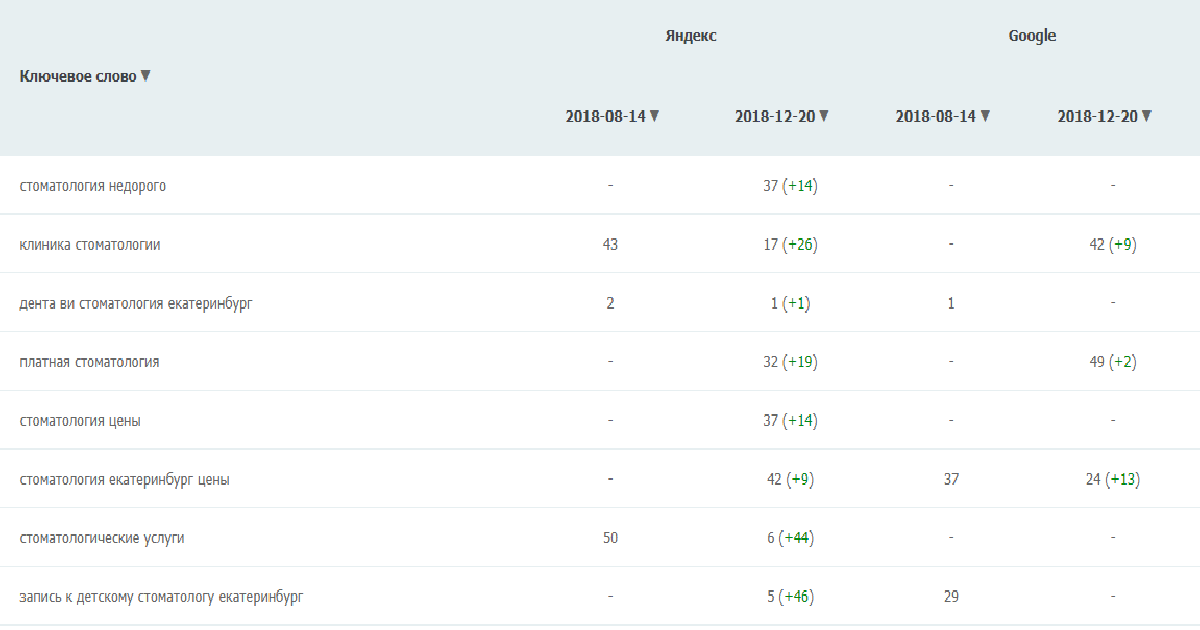Screen dimensions: 1200x630
Task: Click the 24 (+13) Google position value
Action: [x=1112, y=480]
